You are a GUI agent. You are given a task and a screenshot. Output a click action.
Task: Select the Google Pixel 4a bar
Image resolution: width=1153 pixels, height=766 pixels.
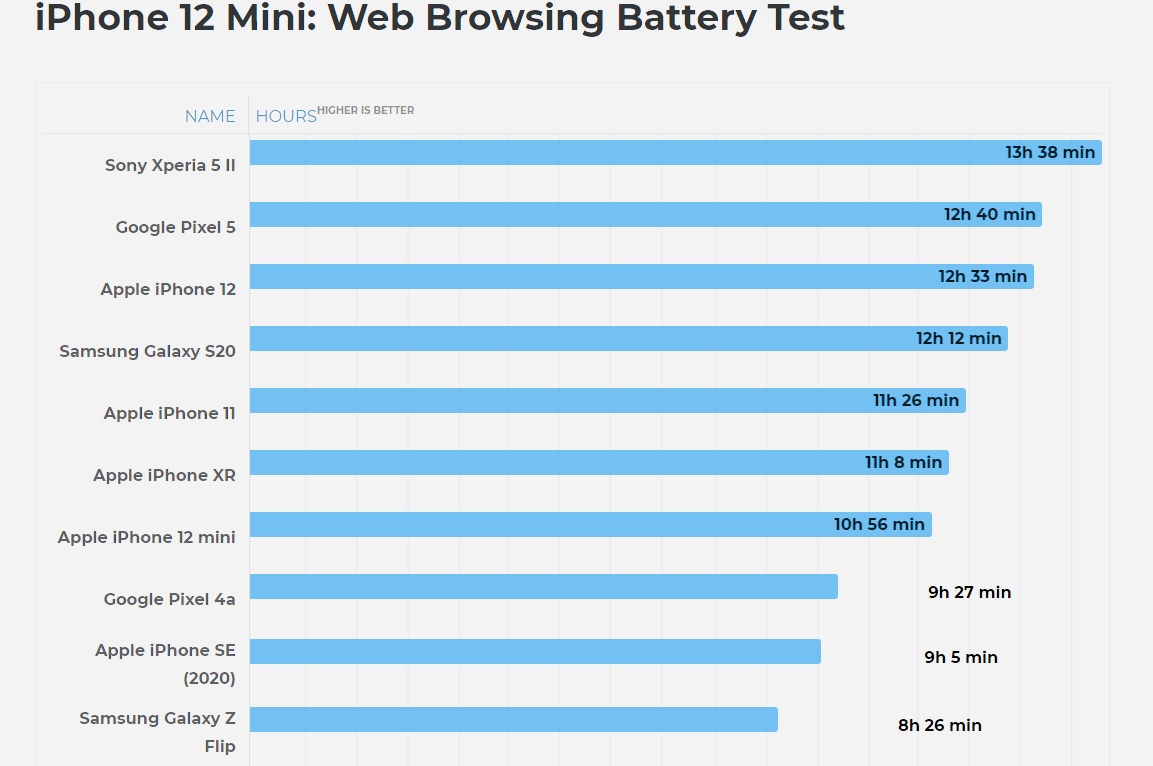[543, 587]
